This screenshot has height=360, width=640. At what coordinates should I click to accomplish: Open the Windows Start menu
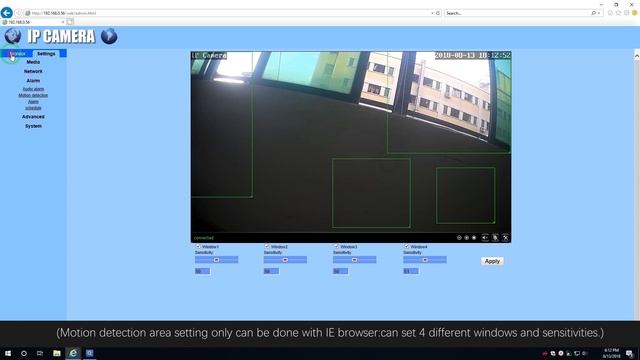pos(8,353)
